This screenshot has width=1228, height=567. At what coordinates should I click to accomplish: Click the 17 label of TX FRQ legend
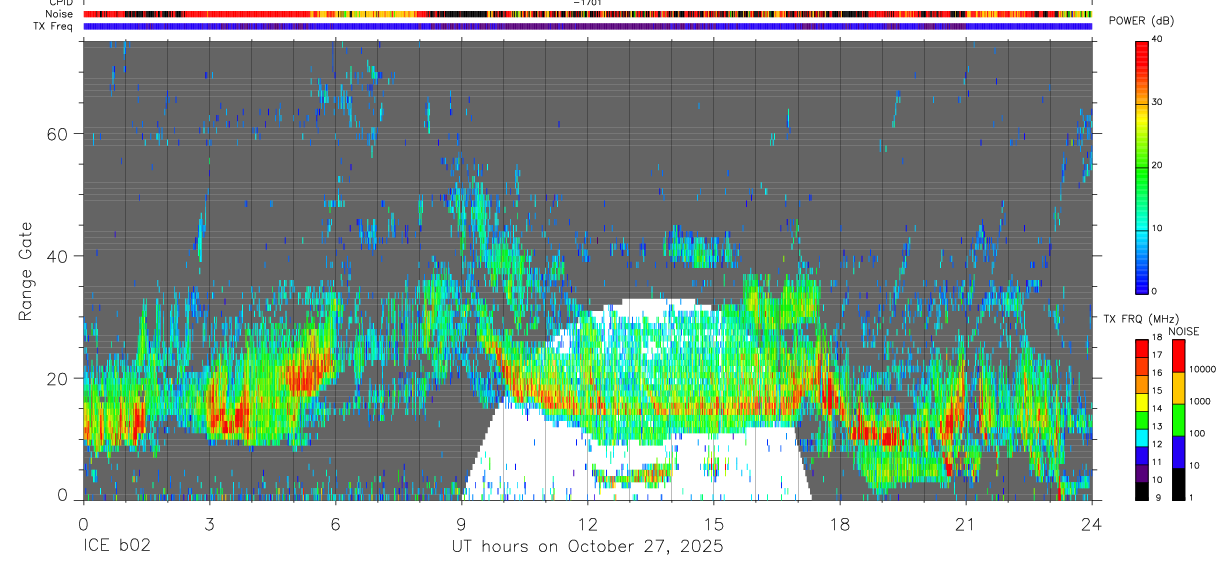coord(1156,355)
